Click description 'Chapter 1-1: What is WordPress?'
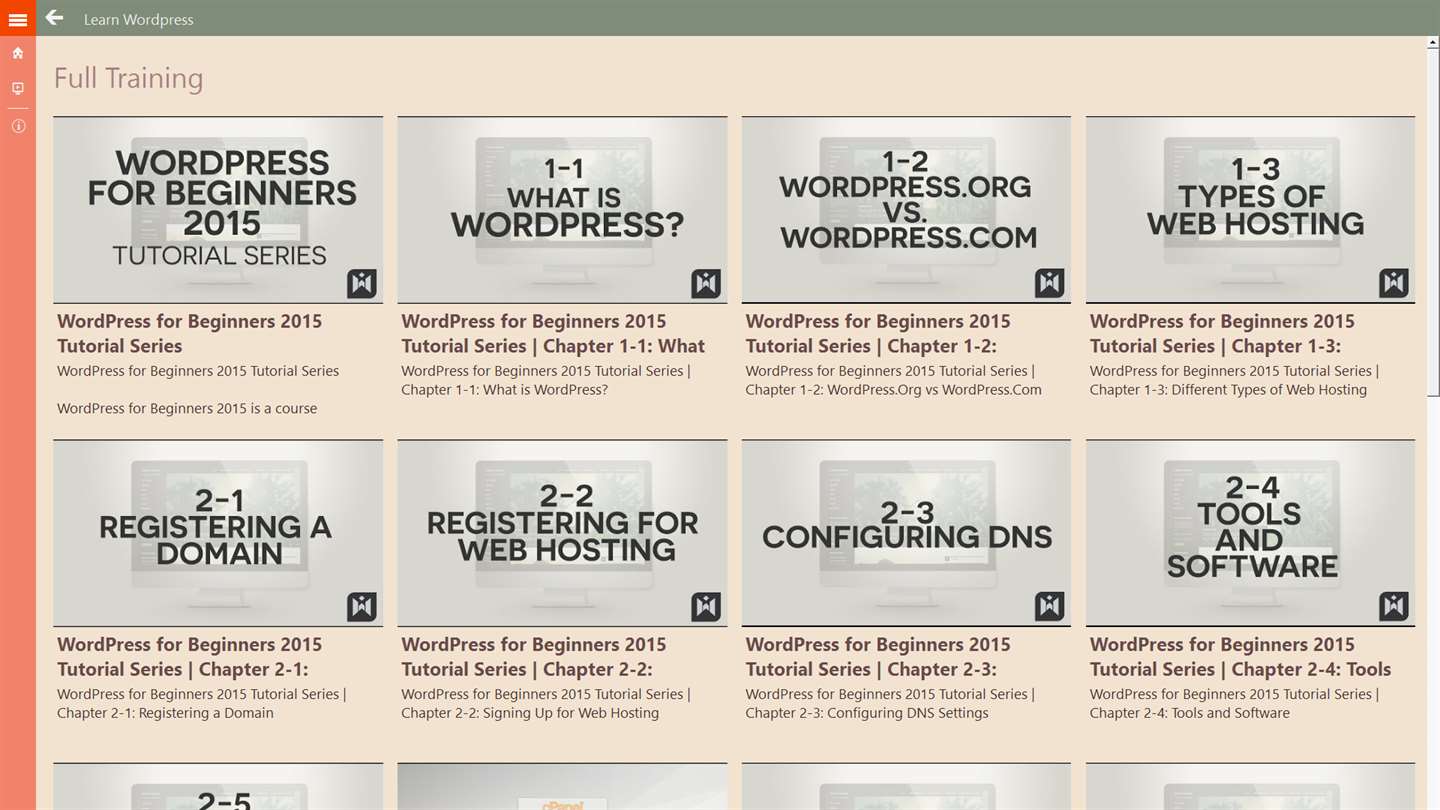1440x810 pixels. [505, 390]
